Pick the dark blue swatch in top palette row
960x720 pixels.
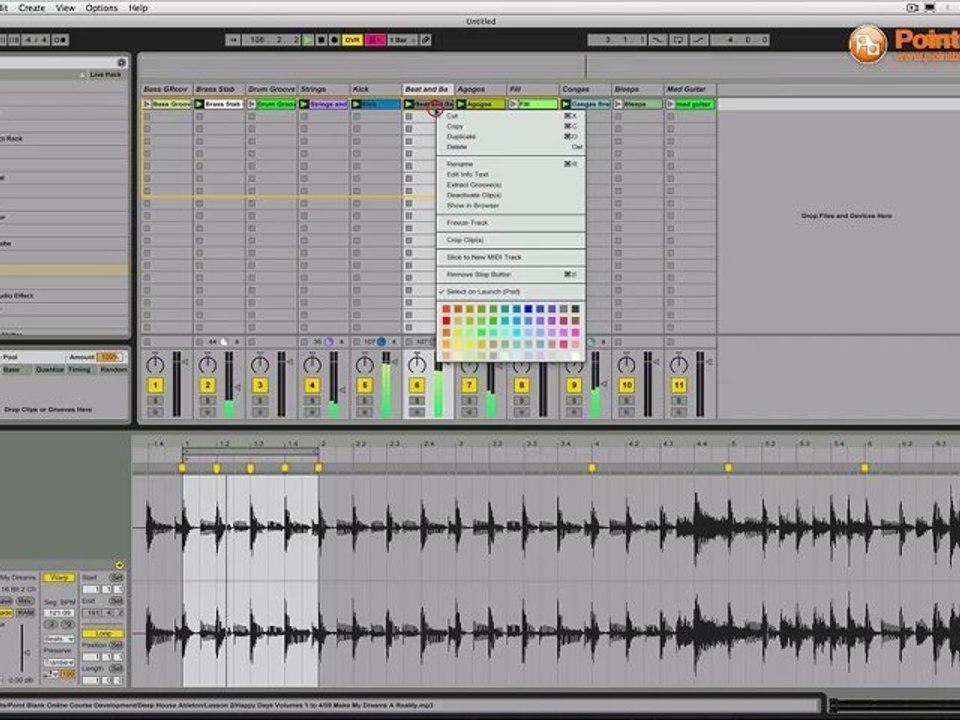[x=528, y=309]
